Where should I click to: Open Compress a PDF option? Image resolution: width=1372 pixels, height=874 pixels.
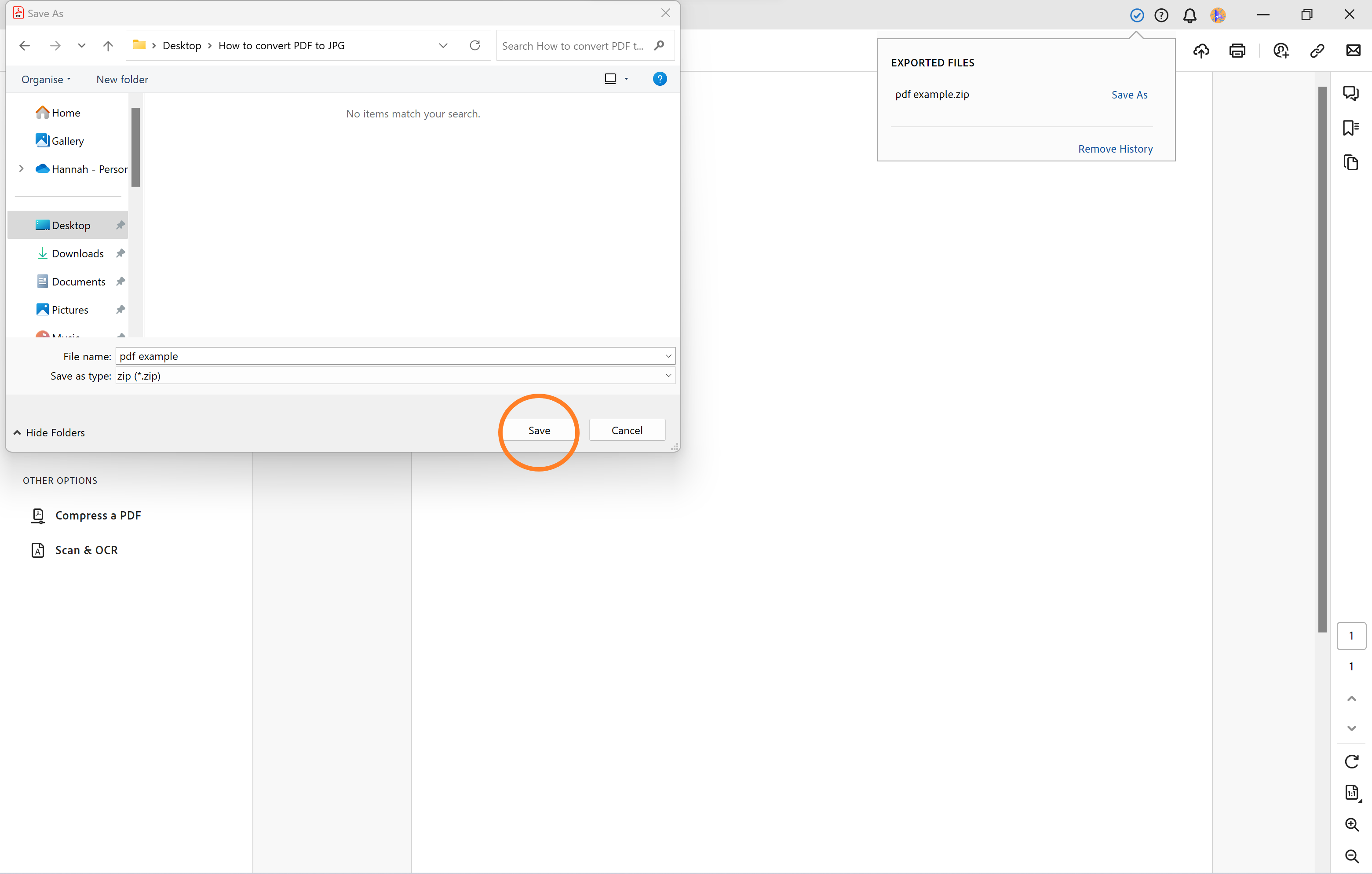click(85, 515)
